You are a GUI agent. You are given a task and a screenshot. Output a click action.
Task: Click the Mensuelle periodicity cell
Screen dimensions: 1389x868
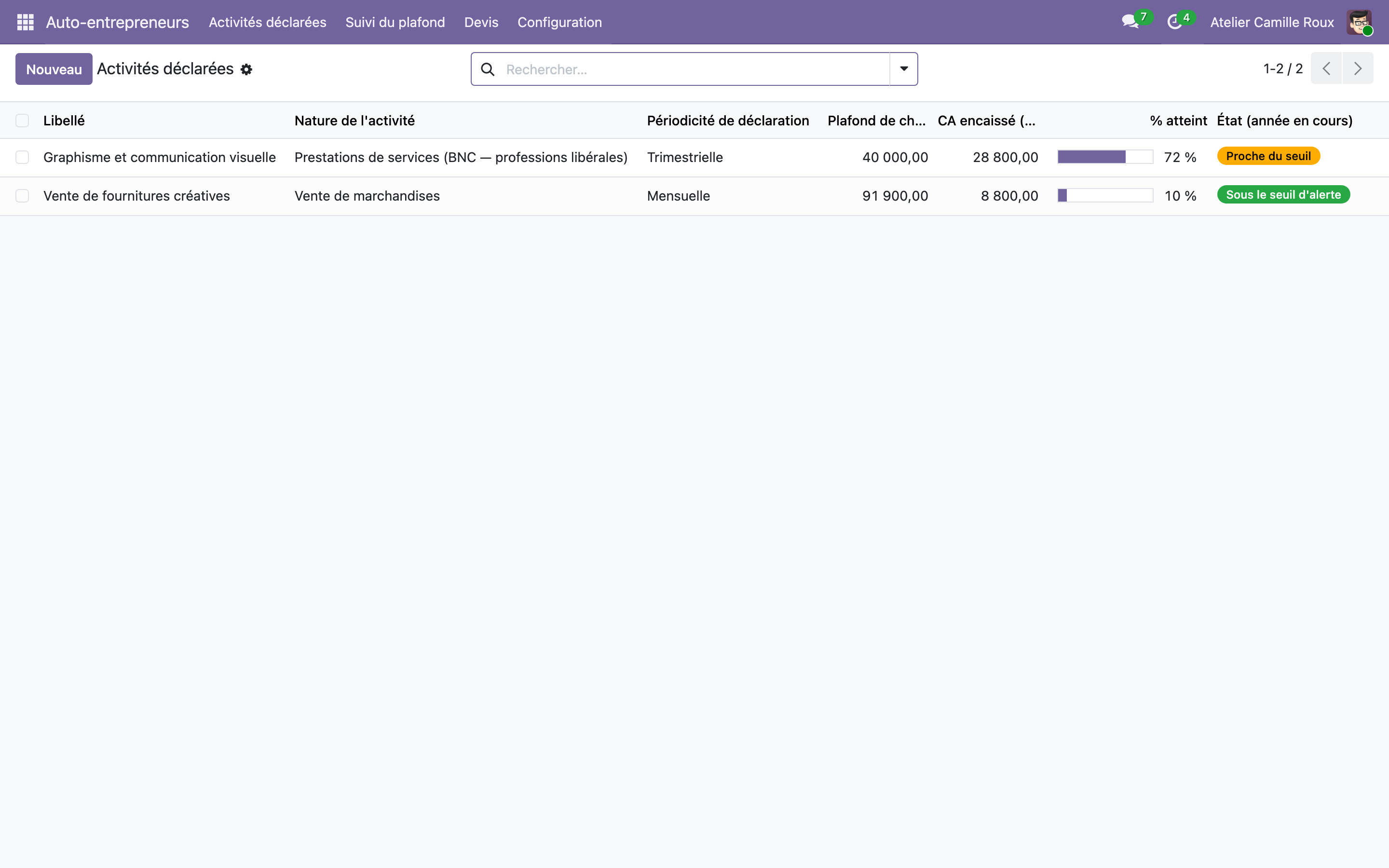679,196
